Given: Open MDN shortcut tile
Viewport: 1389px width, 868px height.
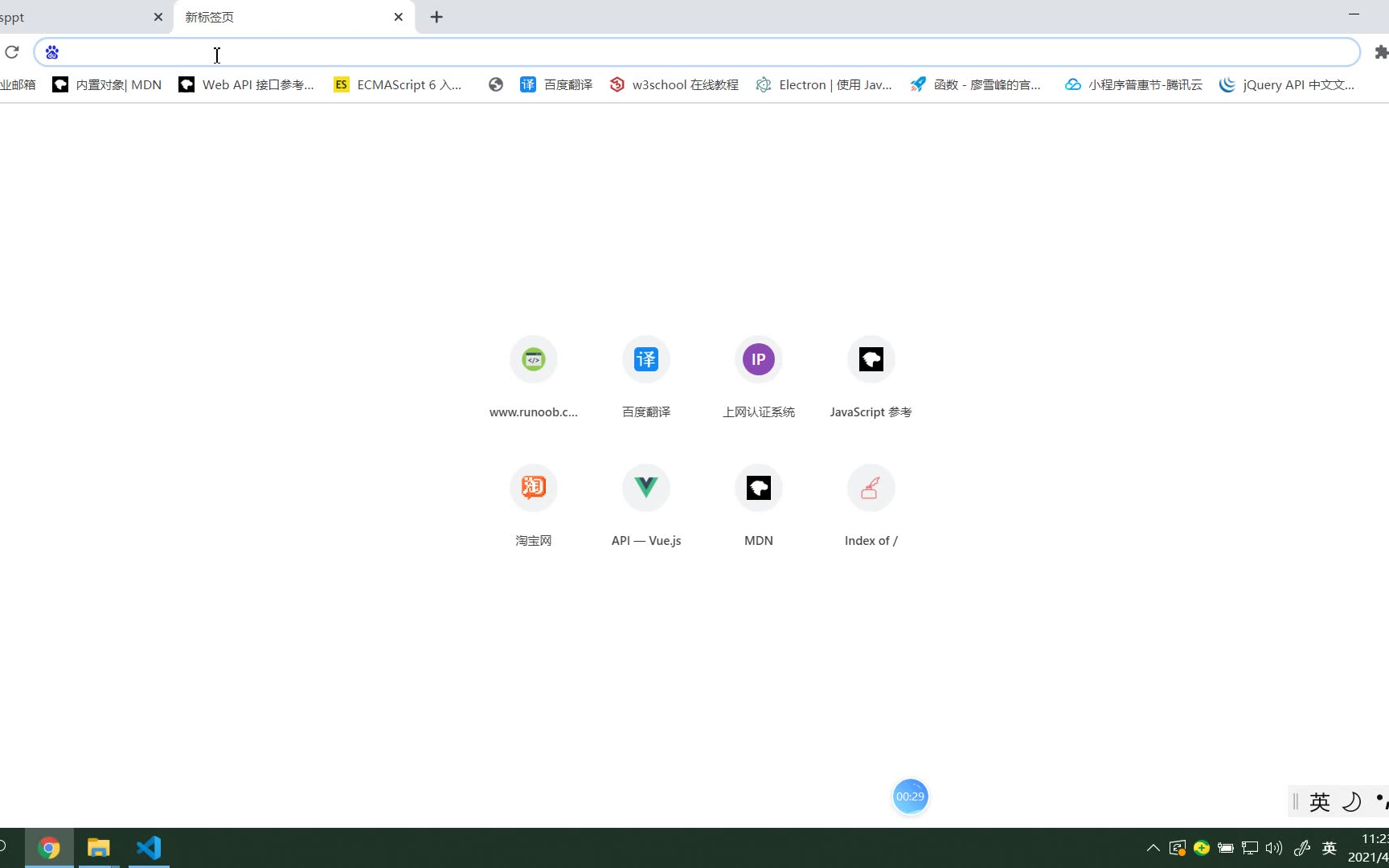Looking at the screenshot, I should click(x=759, y=506).
